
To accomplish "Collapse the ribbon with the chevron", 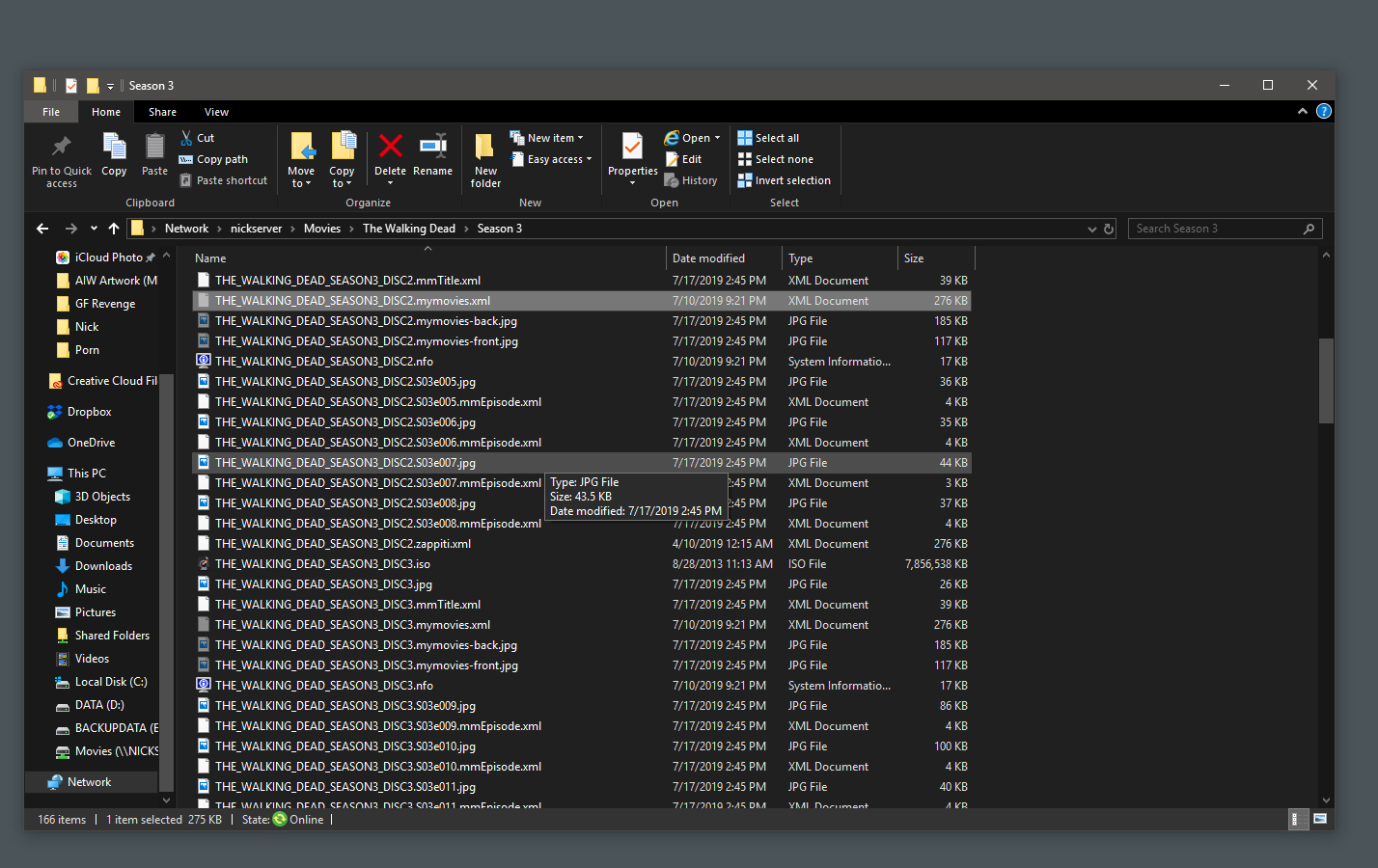I will click(x=1303, y=112).
